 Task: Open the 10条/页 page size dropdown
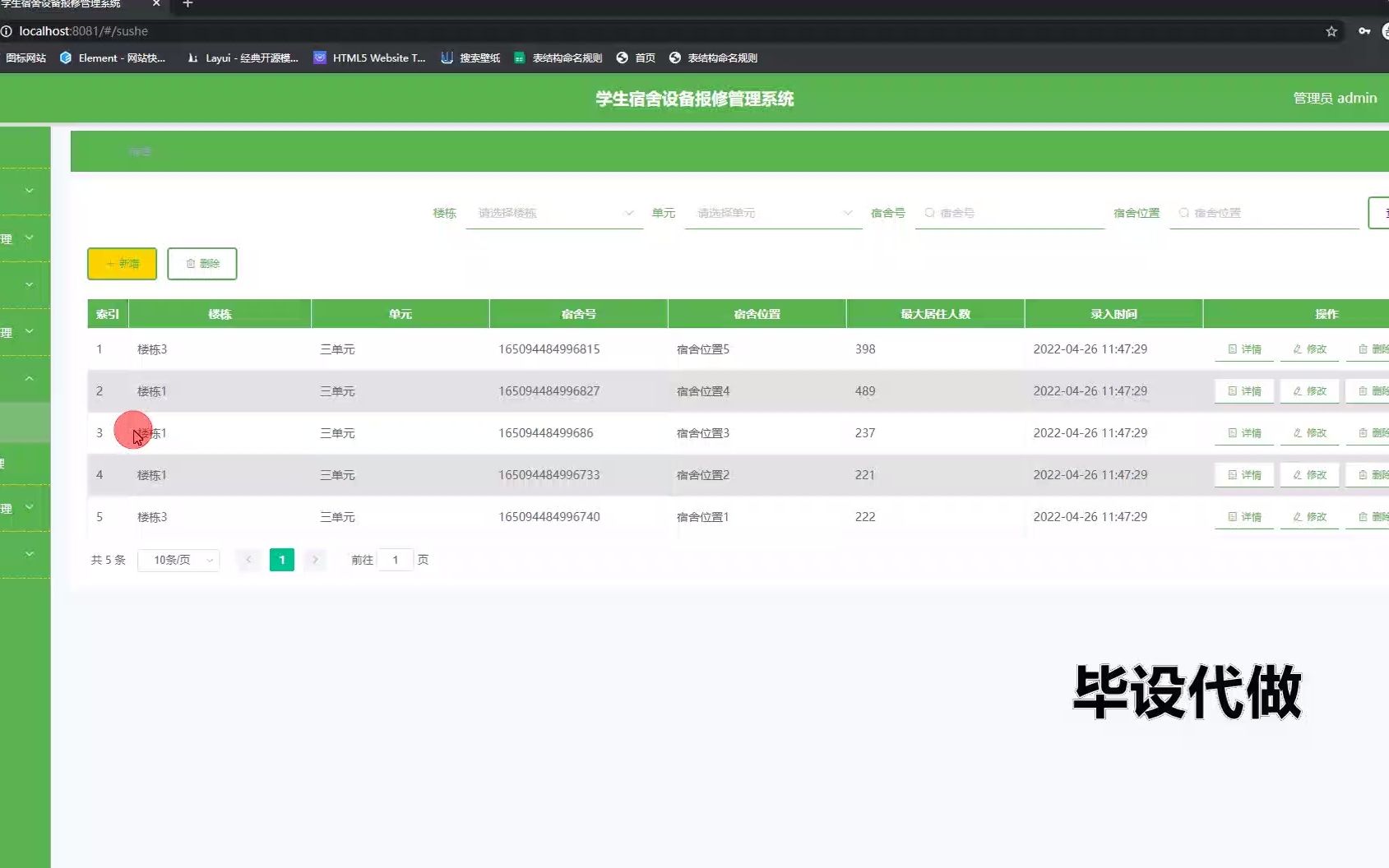[178, 560]
